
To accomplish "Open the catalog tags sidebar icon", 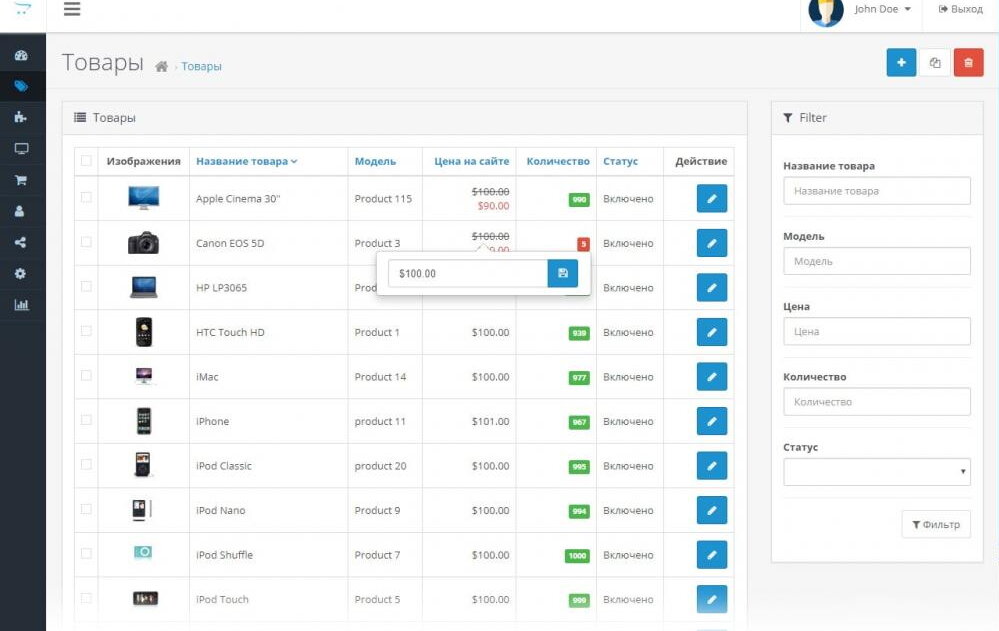I will pos(21,86).
